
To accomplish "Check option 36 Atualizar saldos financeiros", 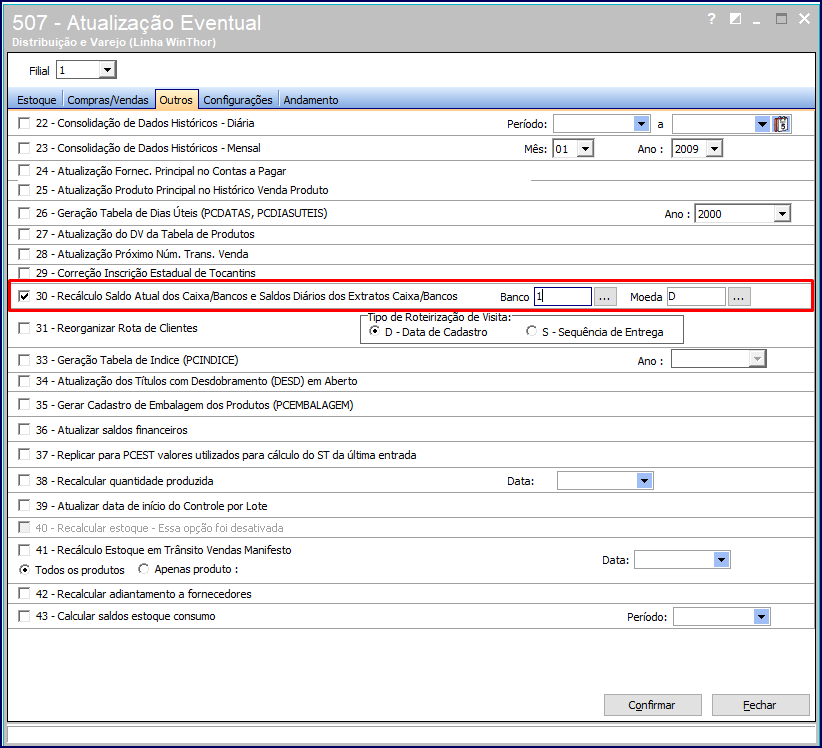I will [x=24, y=430].
